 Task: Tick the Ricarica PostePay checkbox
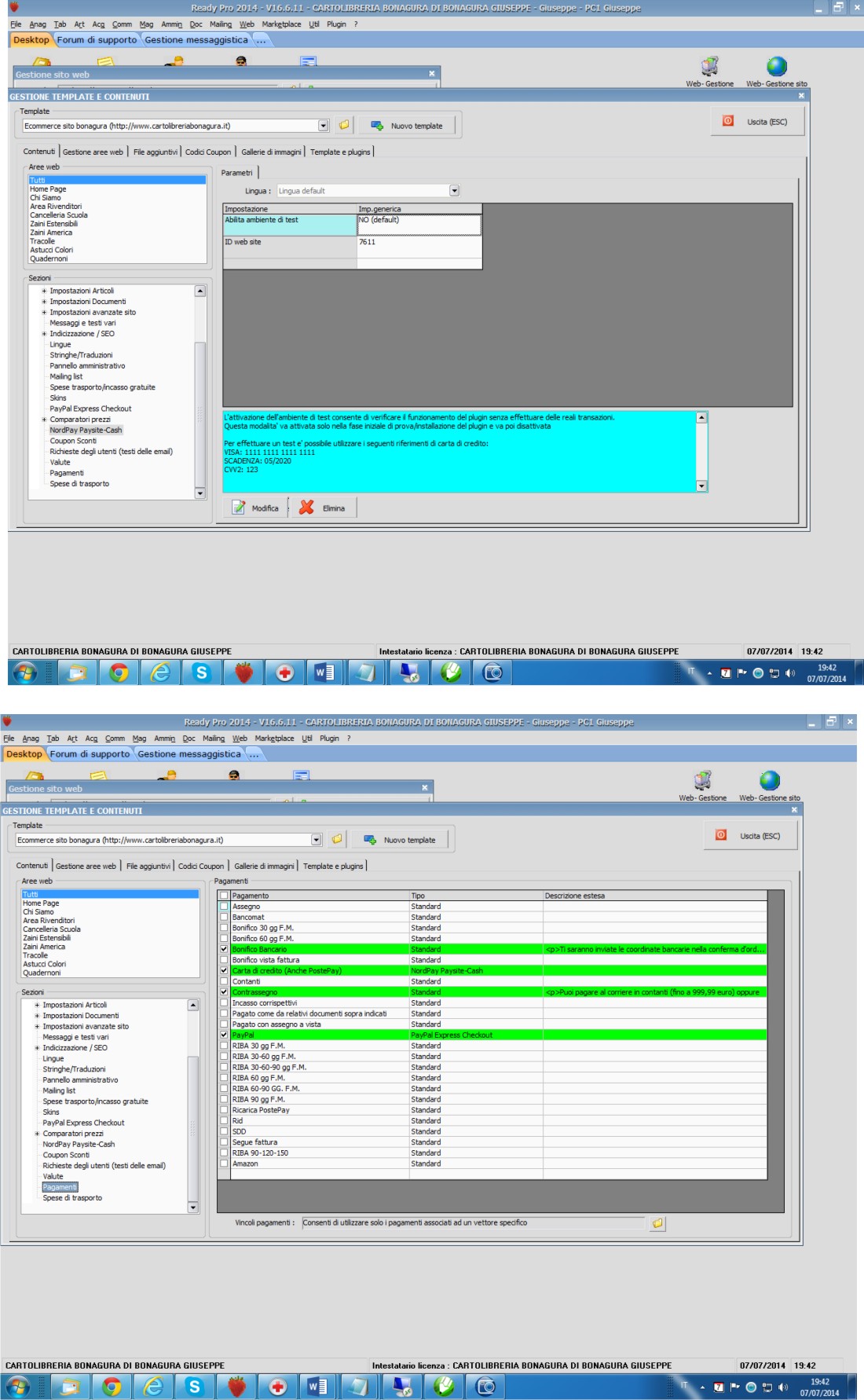point(224,1110)
